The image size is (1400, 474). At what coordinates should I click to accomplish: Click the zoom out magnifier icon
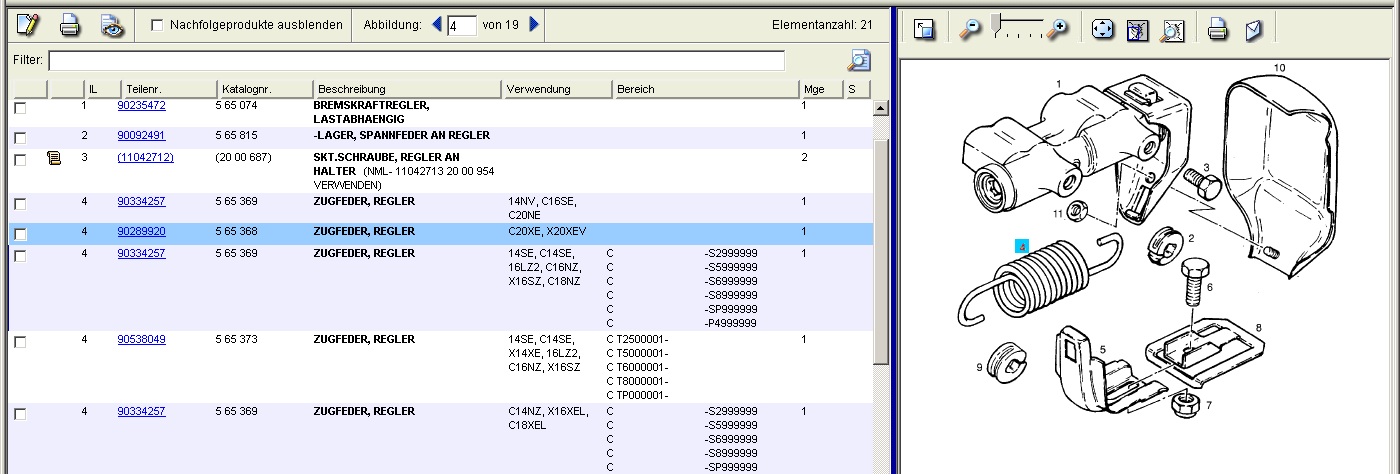tap(969, 29)
